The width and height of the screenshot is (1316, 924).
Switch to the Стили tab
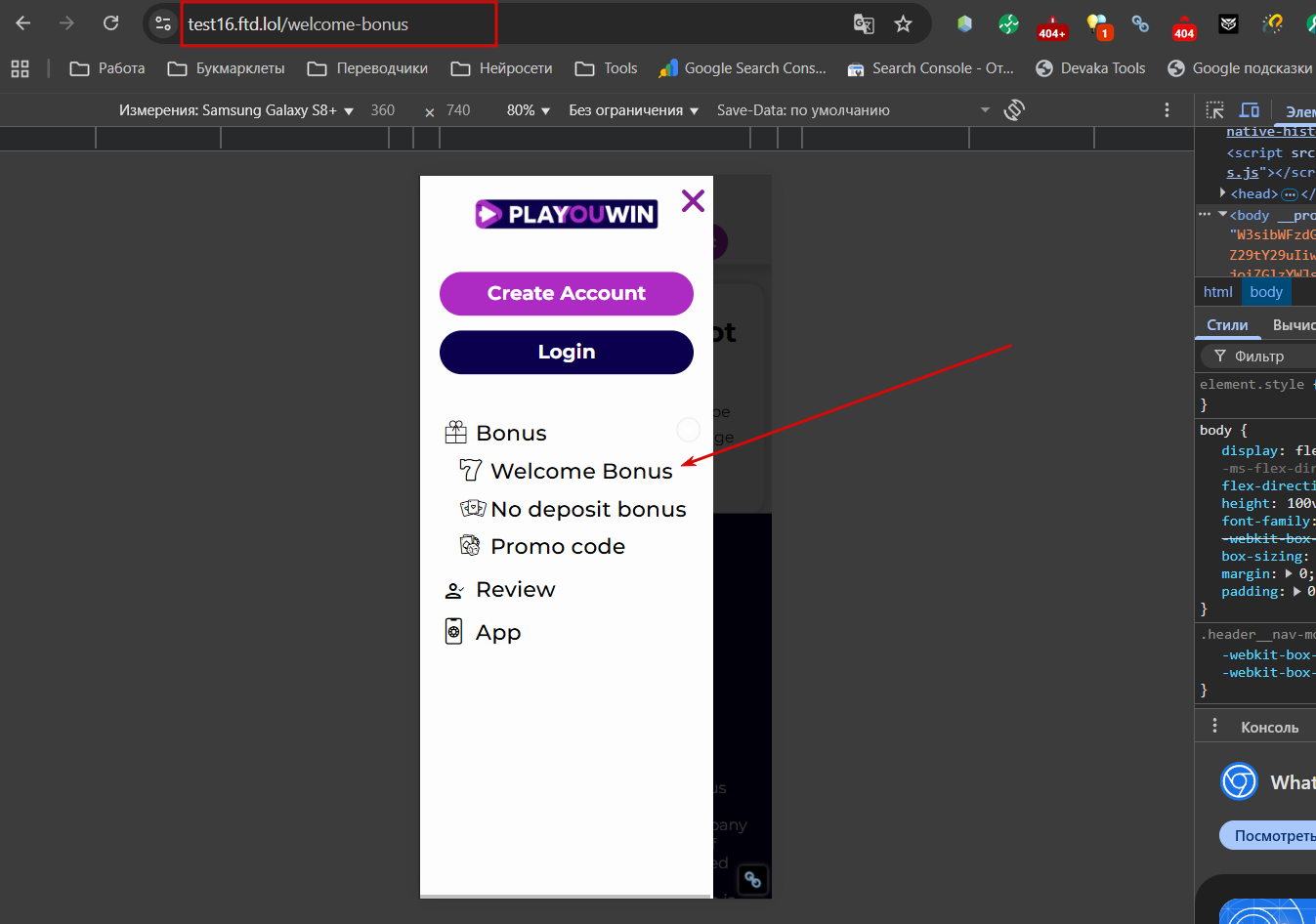1227,325
